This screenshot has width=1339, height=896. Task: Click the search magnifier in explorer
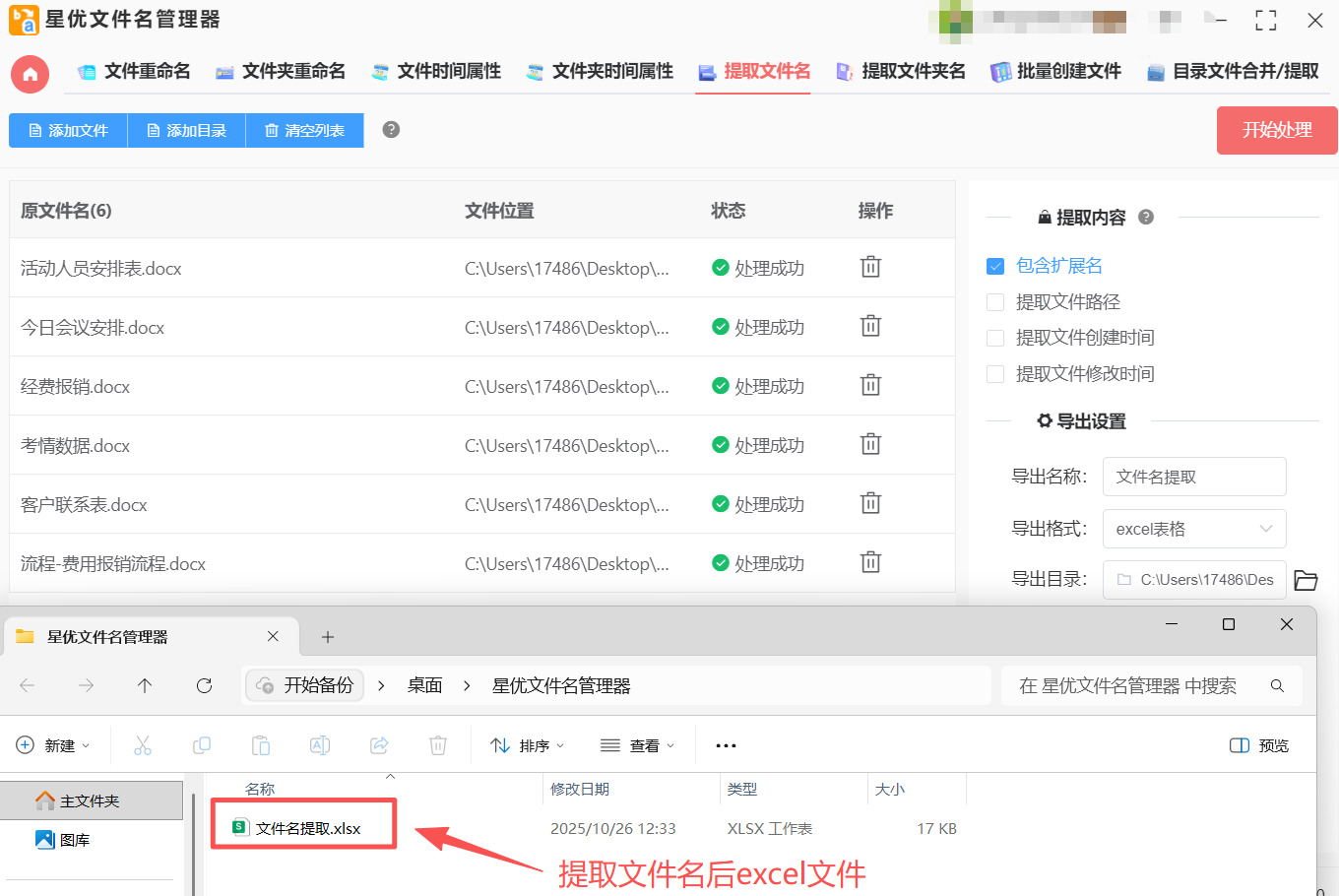point(1277,686)
